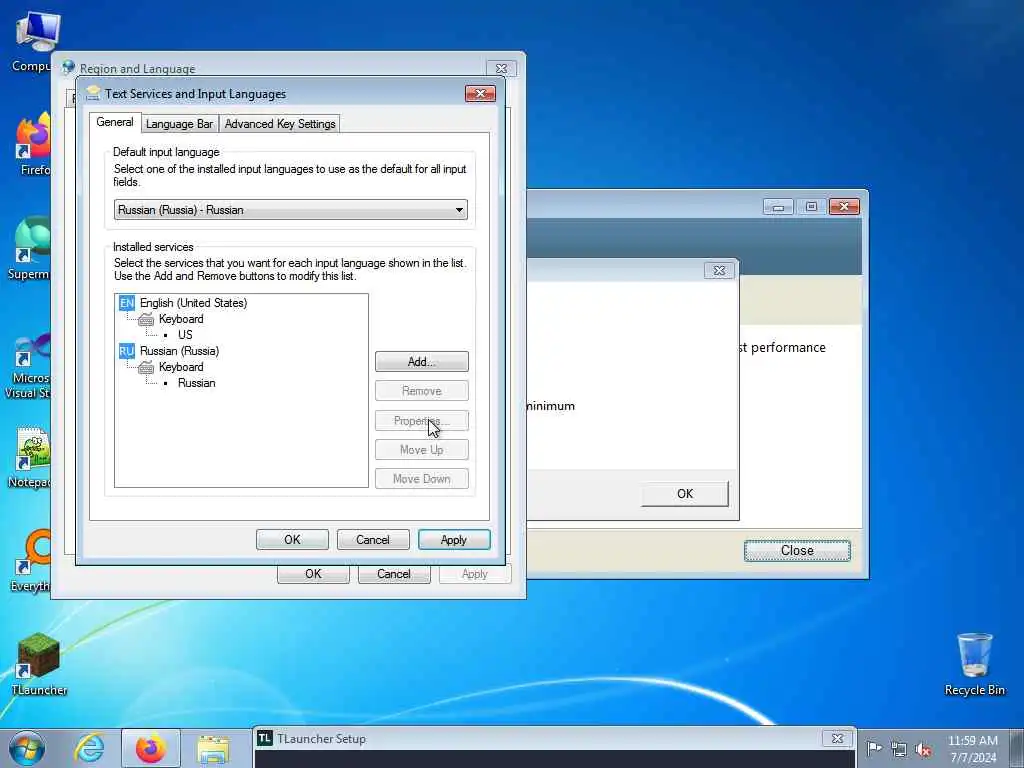Click the Region and Language globe icon

point(68,67)
